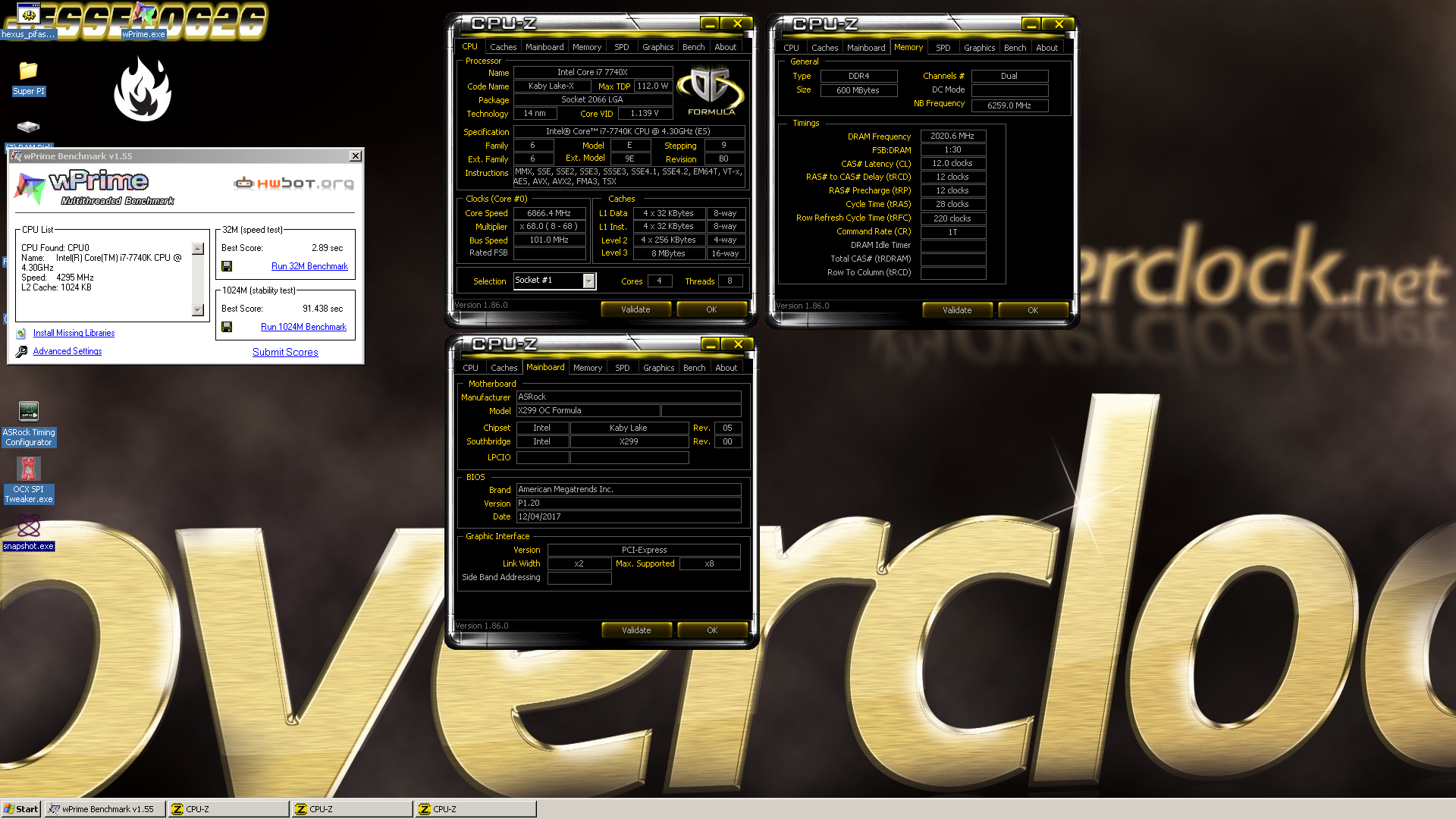Click the BIOS Date 12/04/2017 field

pos(629,517)
